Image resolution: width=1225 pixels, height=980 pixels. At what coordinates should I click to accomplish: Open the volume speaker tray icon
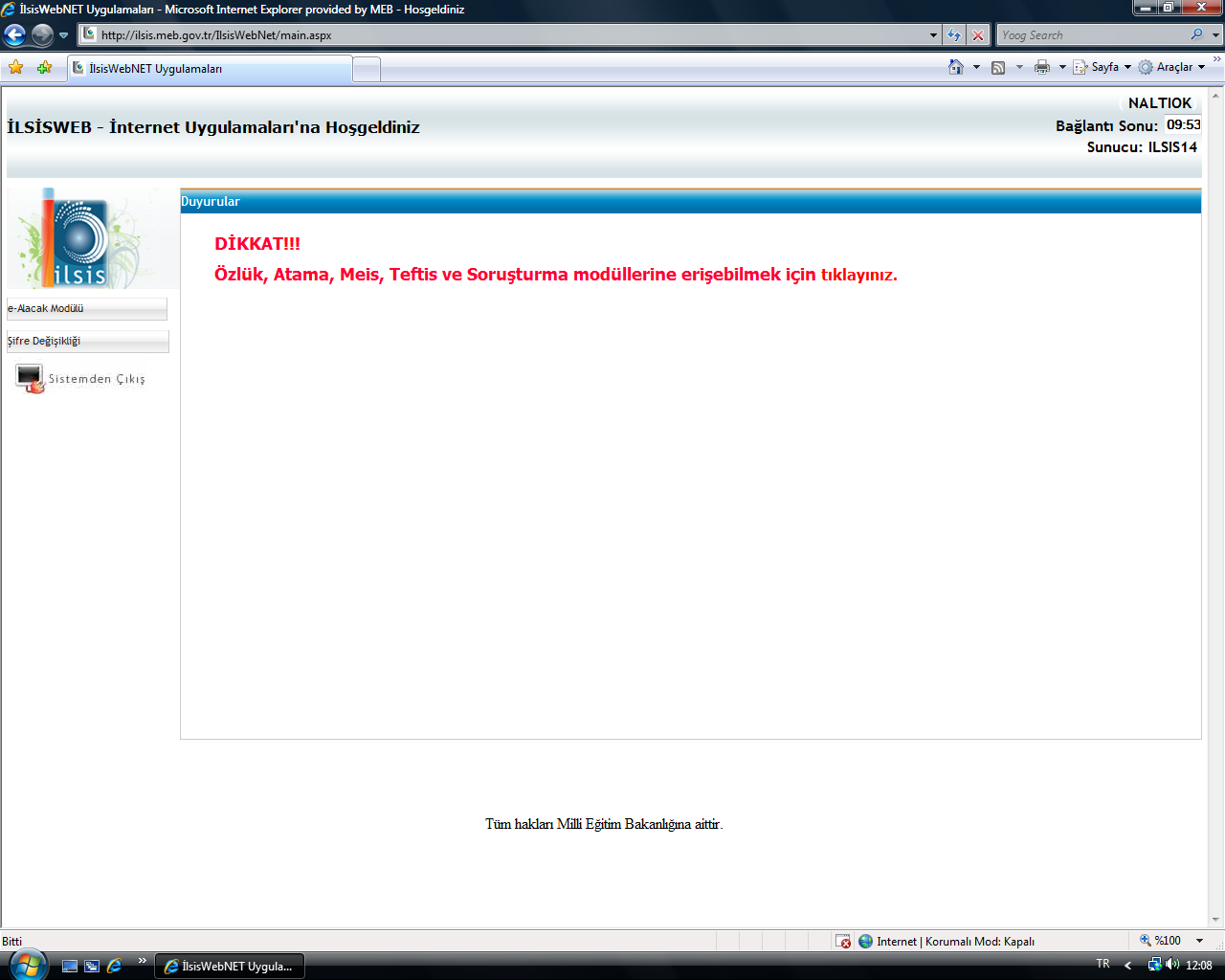tap(1172, 965)
